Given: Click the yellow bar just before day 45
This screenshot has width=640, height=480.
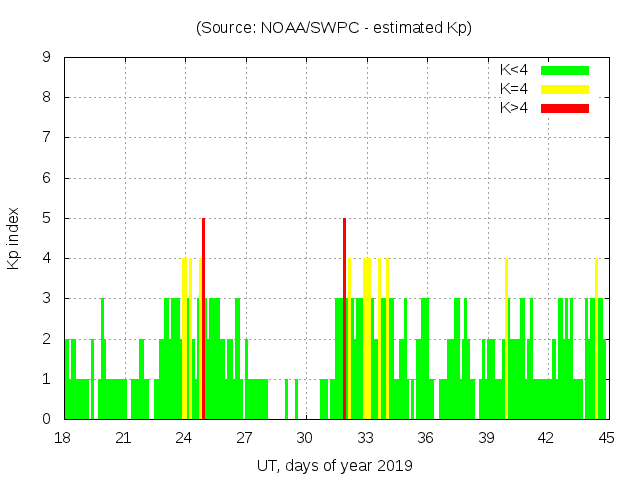Looking at the screenshot, I should [596, 338].
